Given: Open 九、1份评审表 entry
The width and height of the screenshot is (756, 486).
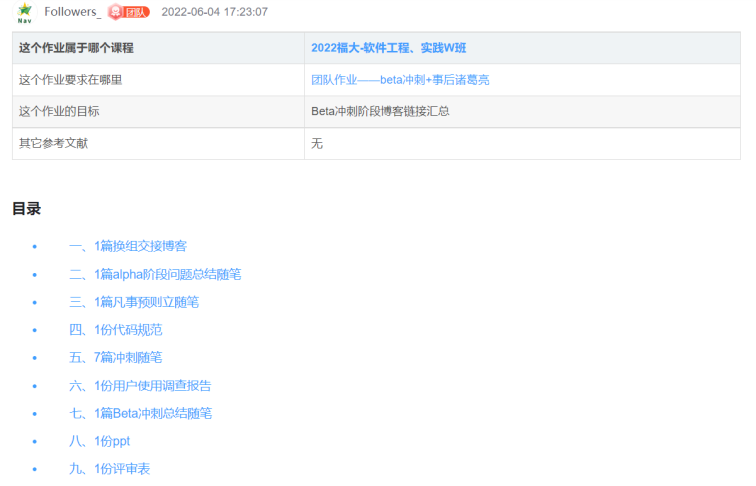Looking at the screenshot, I should pos(109,469).
